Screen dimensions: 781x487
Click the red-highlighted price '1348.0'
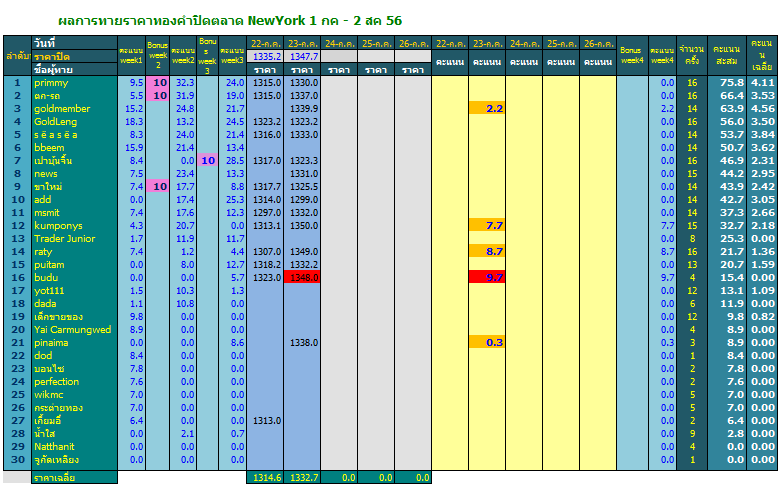point(302,277)
